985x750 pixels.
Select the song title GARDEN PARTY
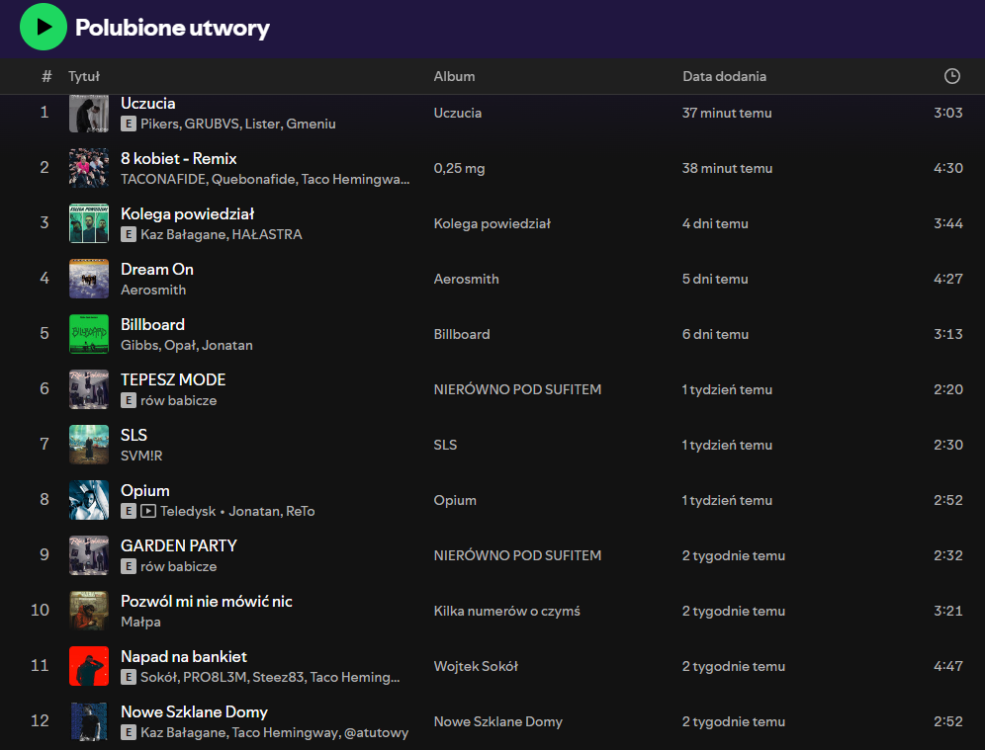(x=178, y=545)
